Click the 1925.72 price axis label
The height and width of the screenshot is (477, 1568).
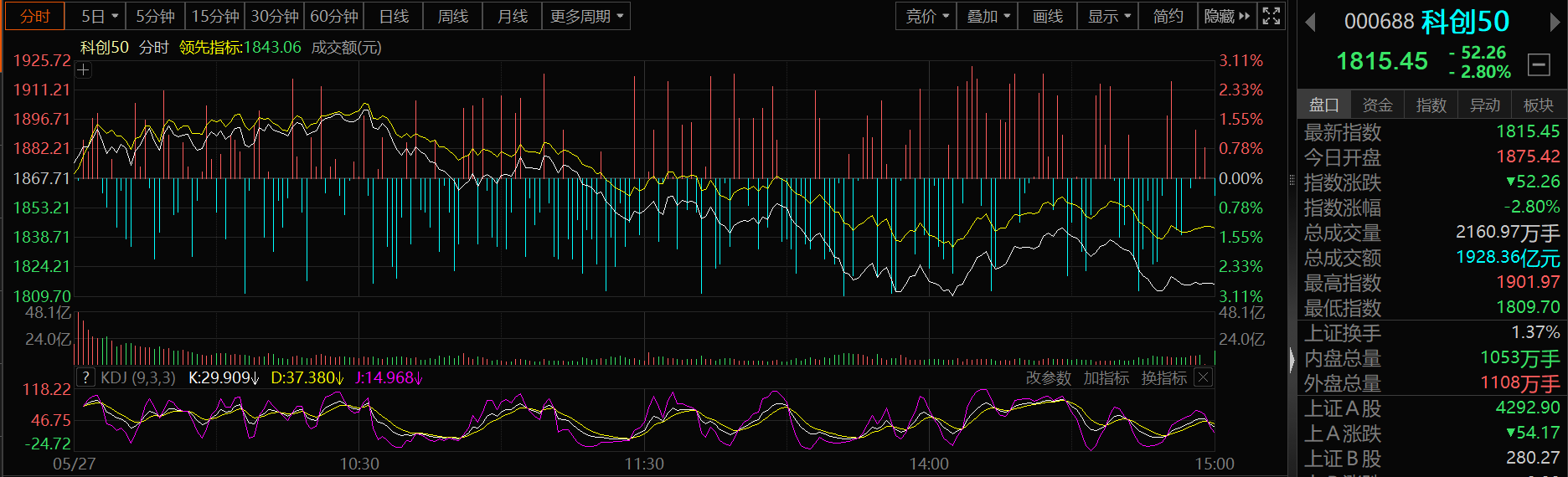pos(42,60)
